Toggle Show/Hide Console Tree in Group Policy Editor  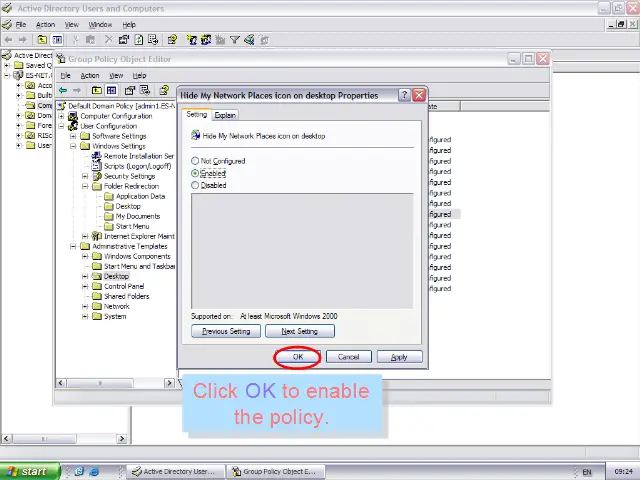(x=111, y=90)
